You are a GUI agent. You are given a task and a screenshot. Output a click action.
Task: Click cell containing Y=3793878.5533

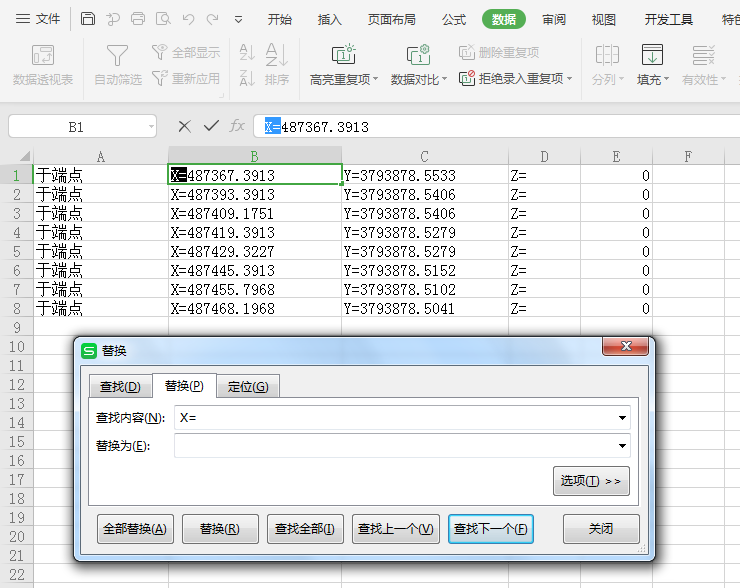[x=425, y=176]
